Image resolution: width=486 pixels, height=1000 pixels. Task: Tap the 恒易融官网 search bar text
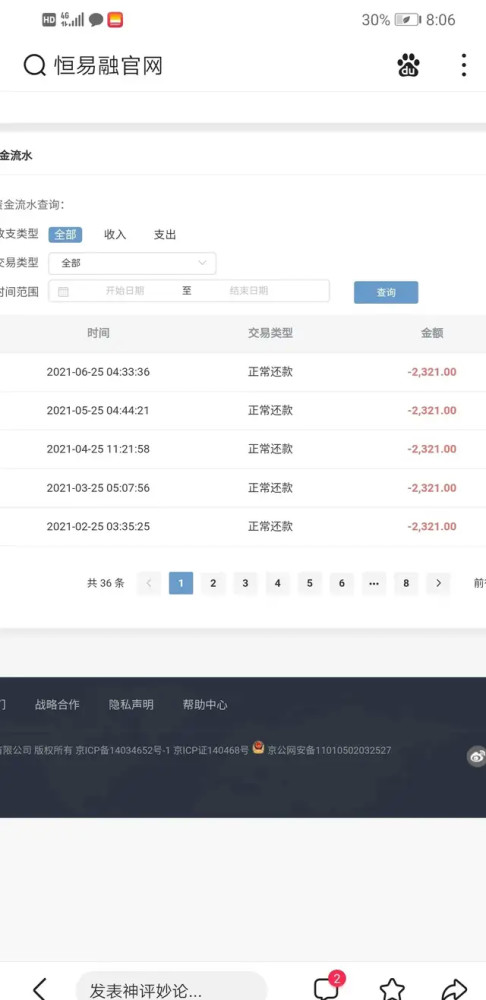tap(108, 65)
